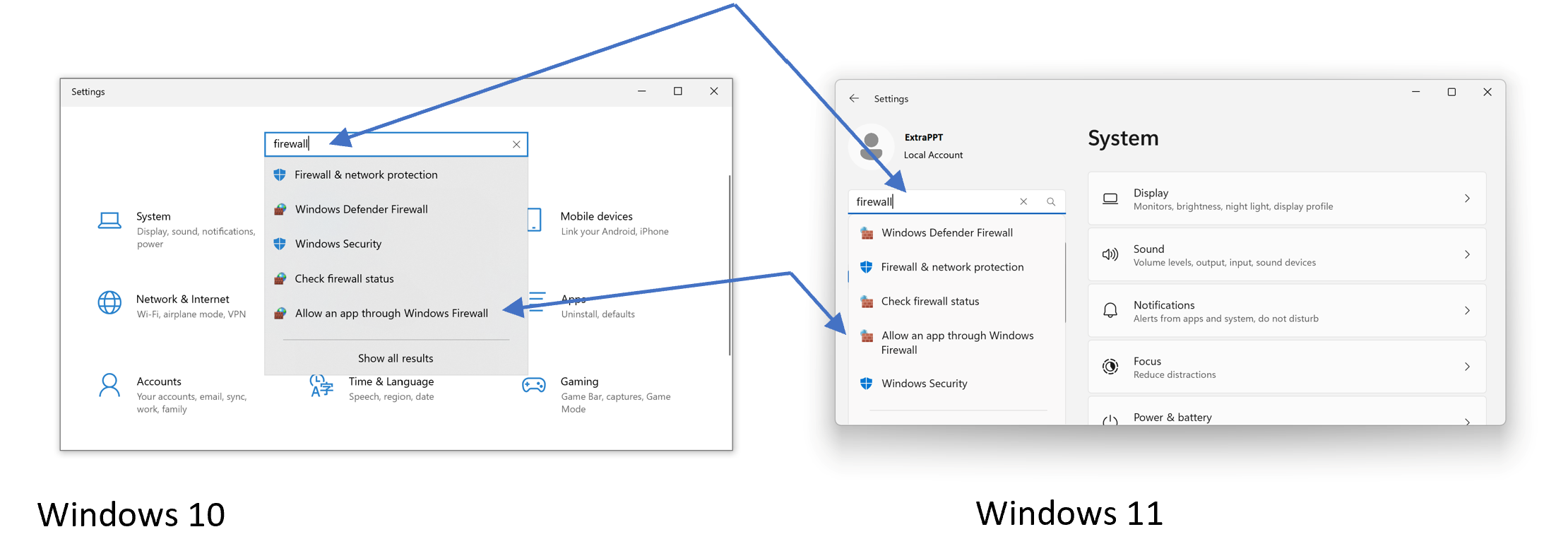Click the magnifier search icon in Windows 11

pos(1051,201)
